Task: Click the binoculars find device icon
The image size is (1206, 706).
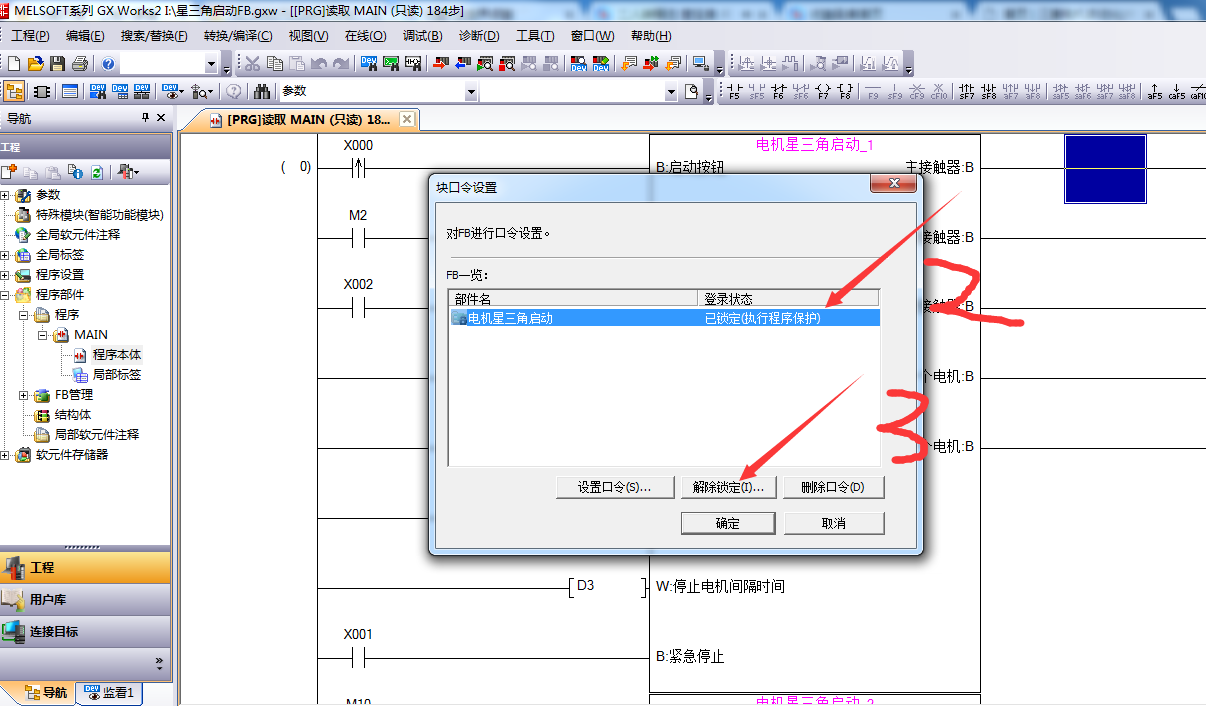Action: pos(262,92)
